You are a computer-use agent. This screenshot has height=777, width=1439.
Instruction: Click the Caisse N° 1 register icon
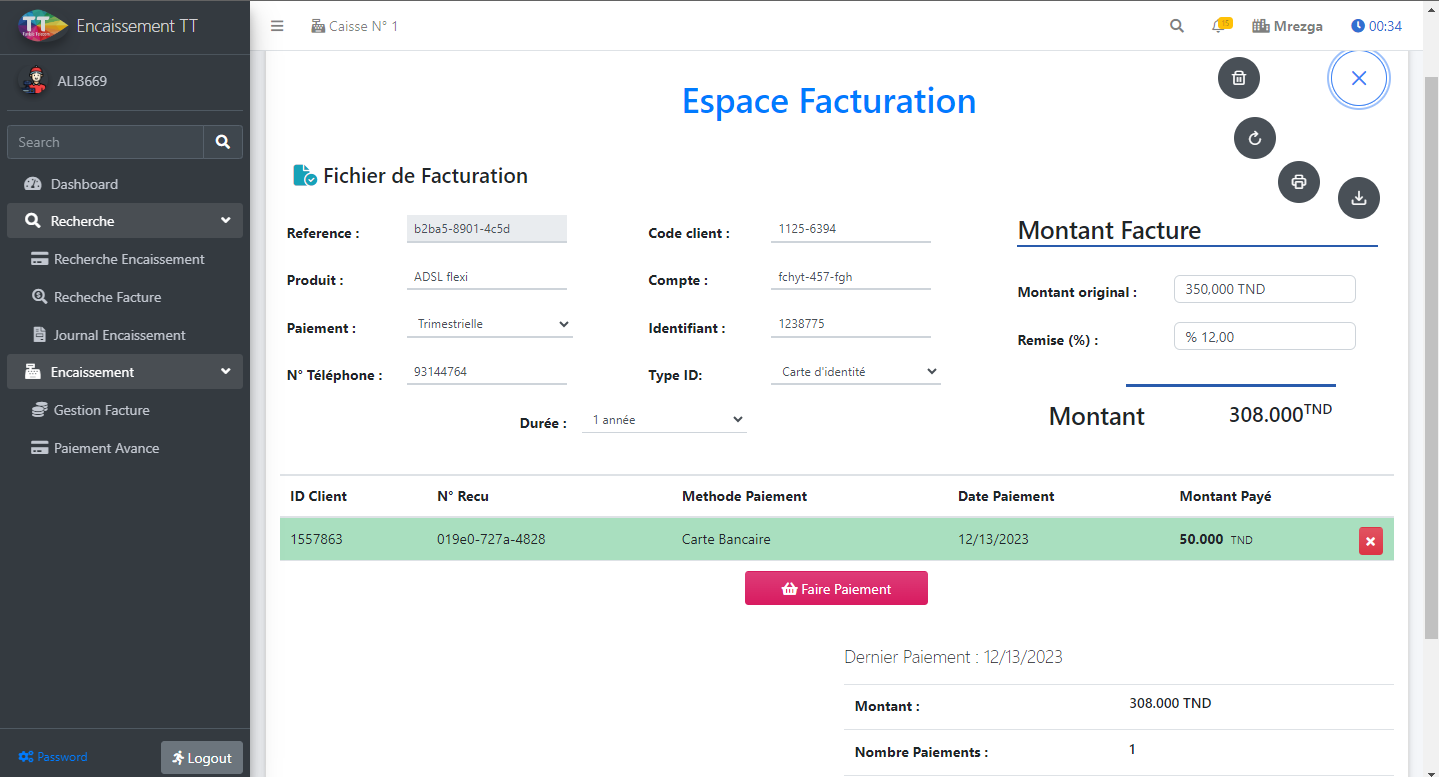coord(319,26)
